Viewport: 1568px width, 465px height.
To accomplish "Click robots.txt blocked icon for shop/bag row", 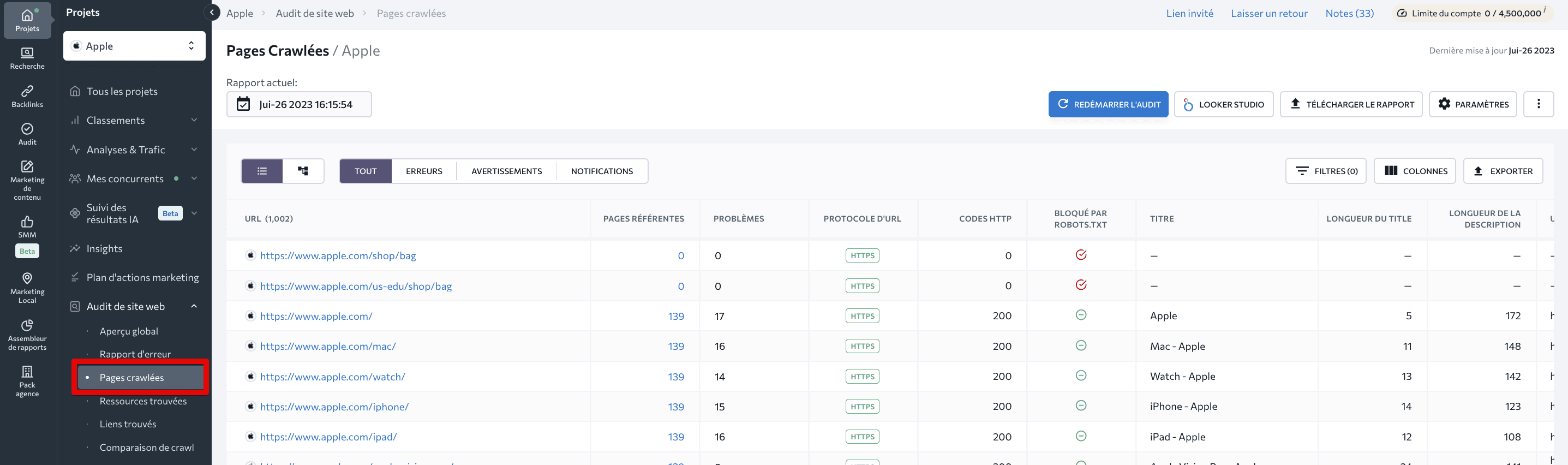I will pos(1081,255).
